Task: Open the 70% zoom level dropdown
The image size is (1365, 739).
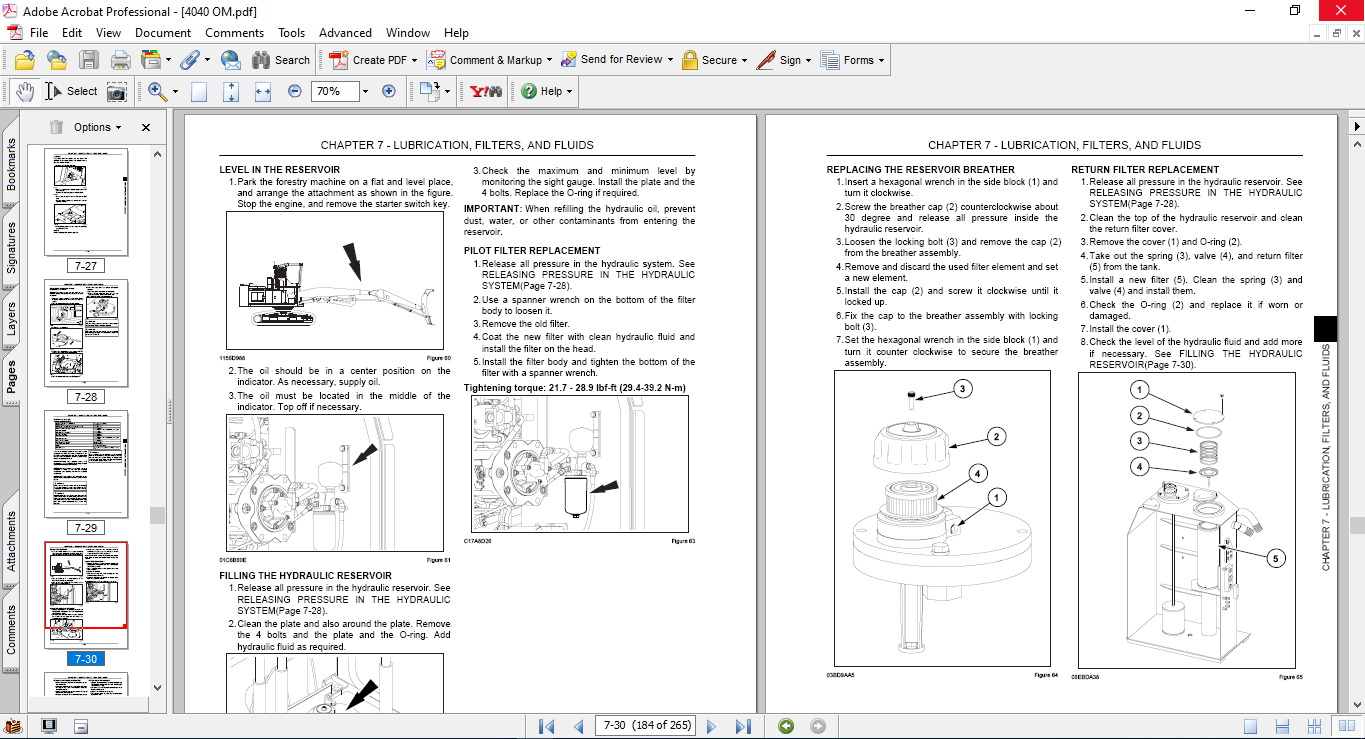Action: (365, 91)
